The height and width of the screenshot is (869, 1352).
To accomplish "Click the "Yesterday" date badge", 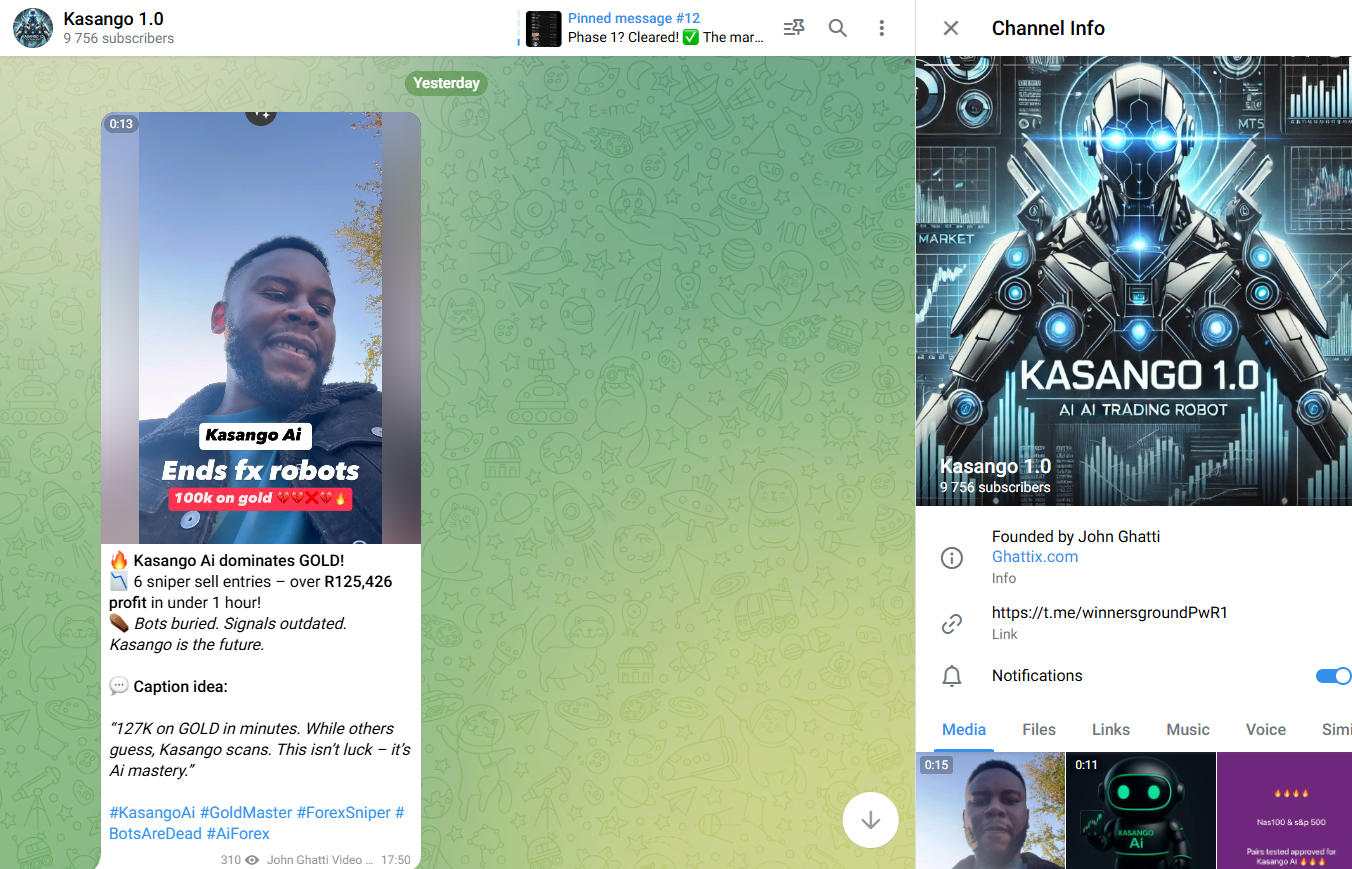I will coord(446,83).
